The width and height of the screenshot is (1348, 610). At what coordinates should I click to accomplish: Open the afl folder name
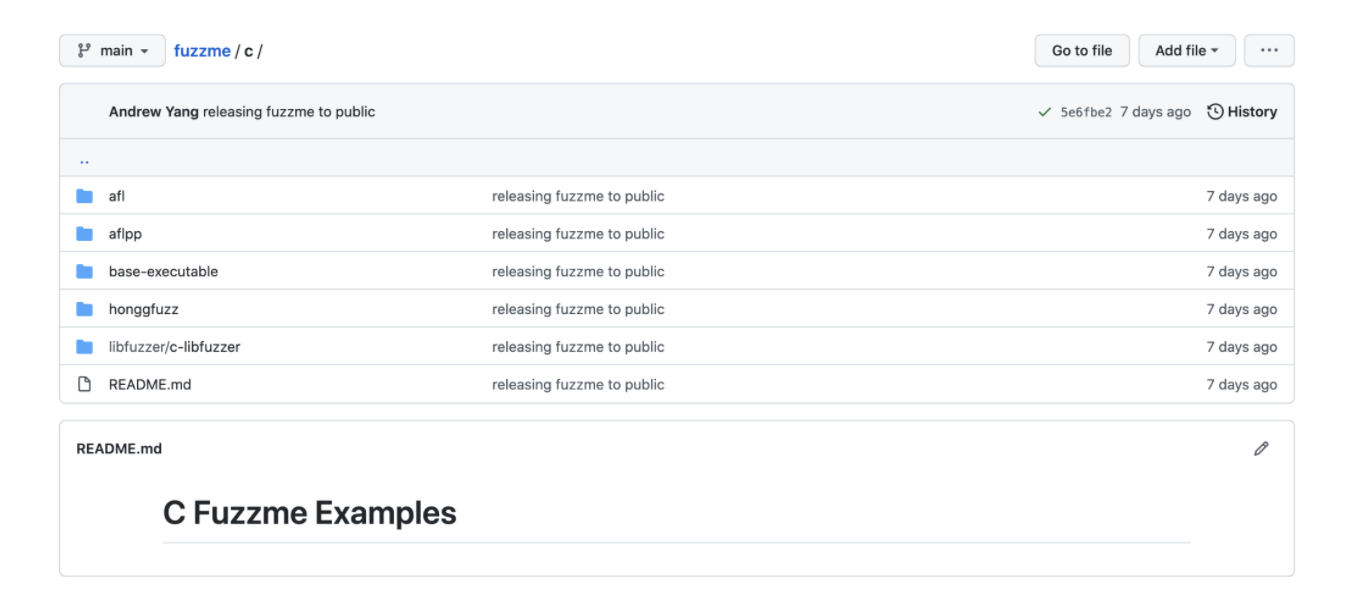pos(117,196)
